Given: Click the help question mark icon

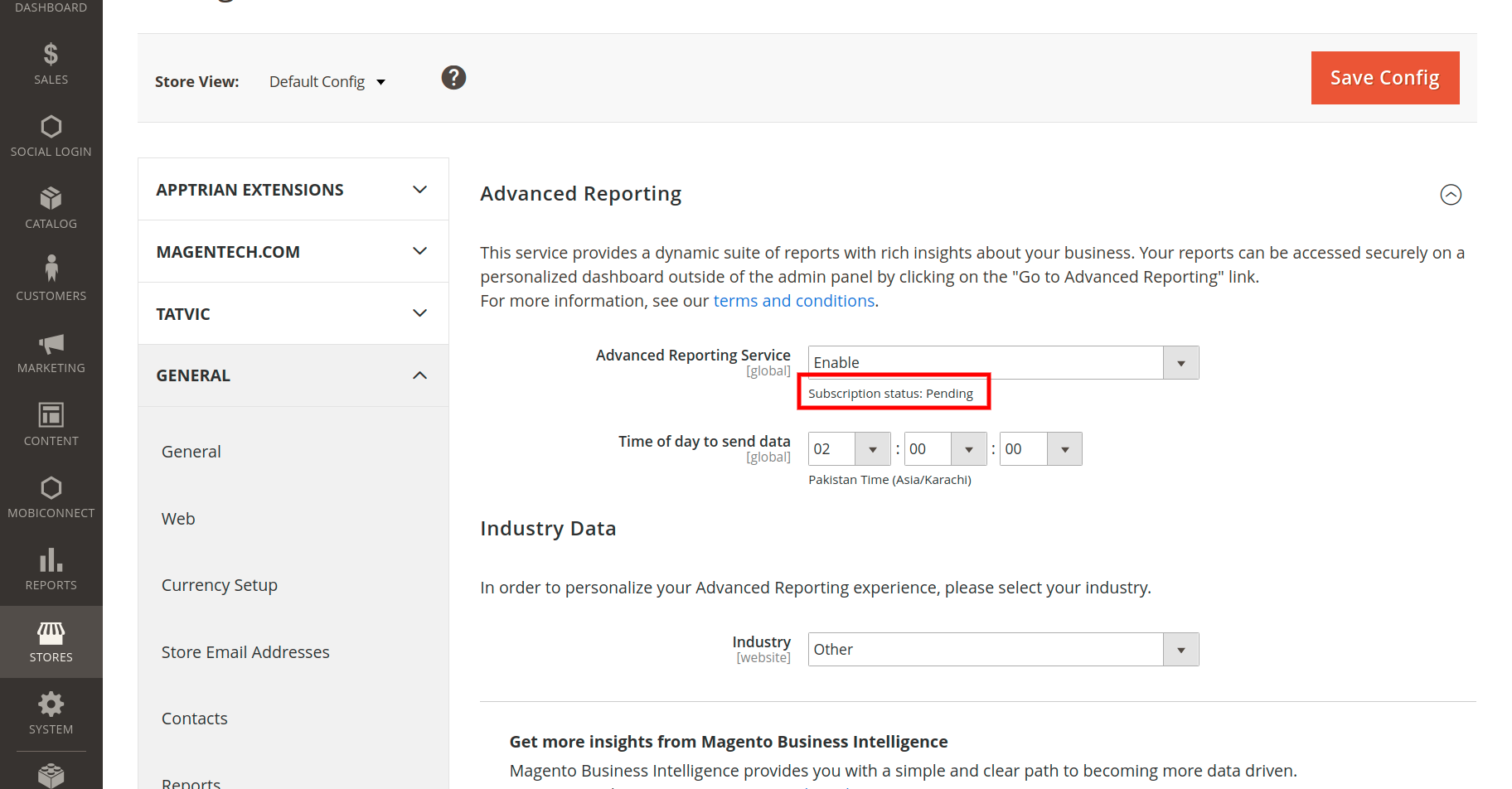Looking at the screenshot, I should point(453,77).
